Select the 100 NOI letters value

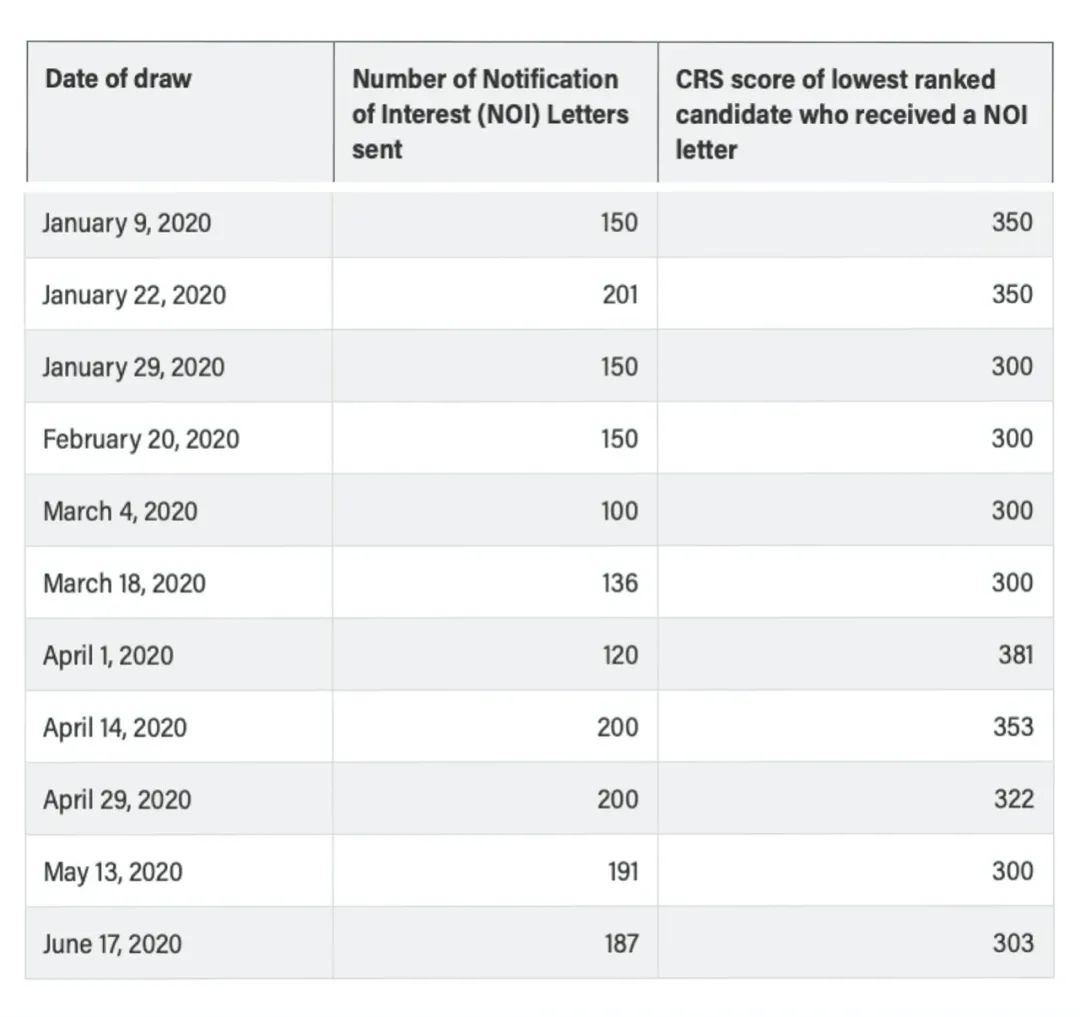[619, 511]
